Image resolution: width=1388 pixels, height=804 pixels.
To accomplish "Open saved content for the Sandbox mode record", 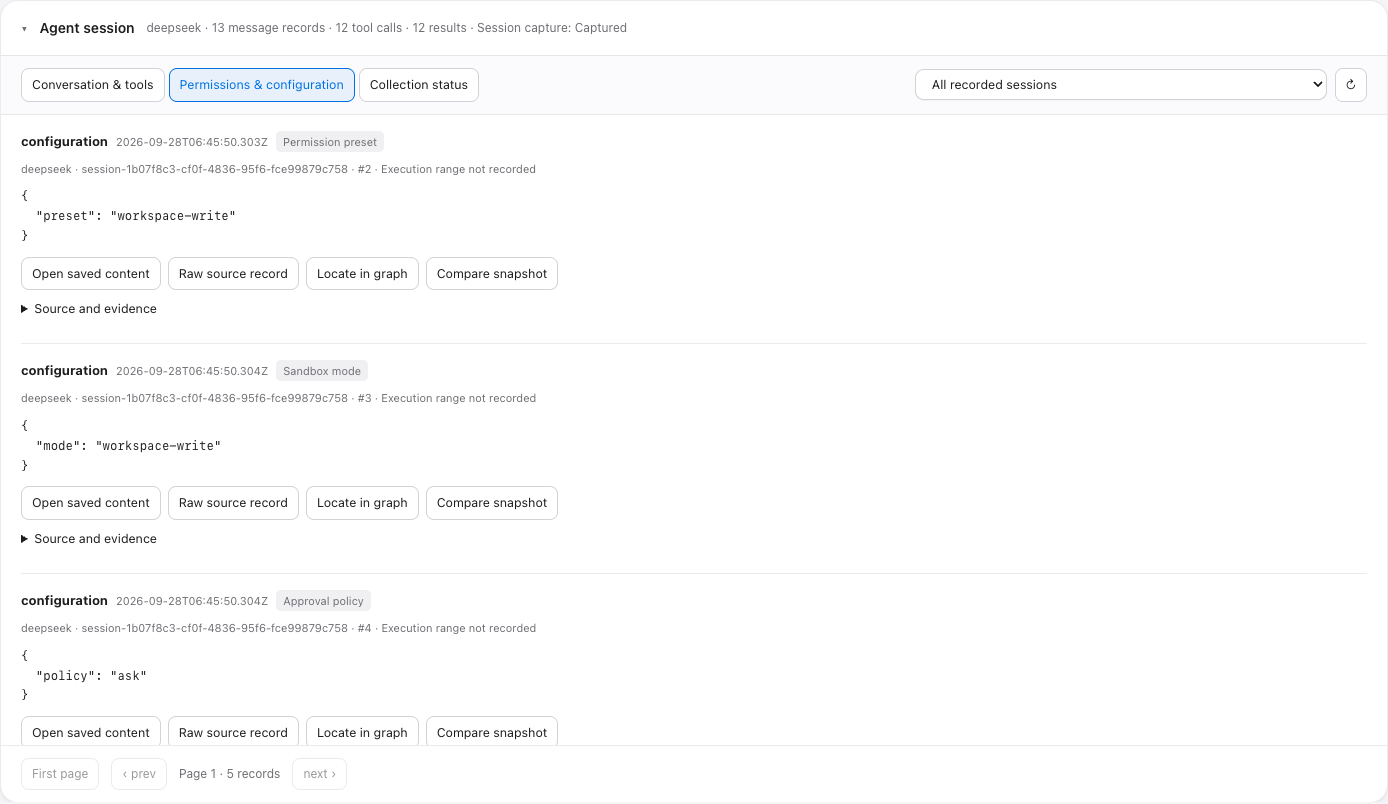I will click(91, 503).
